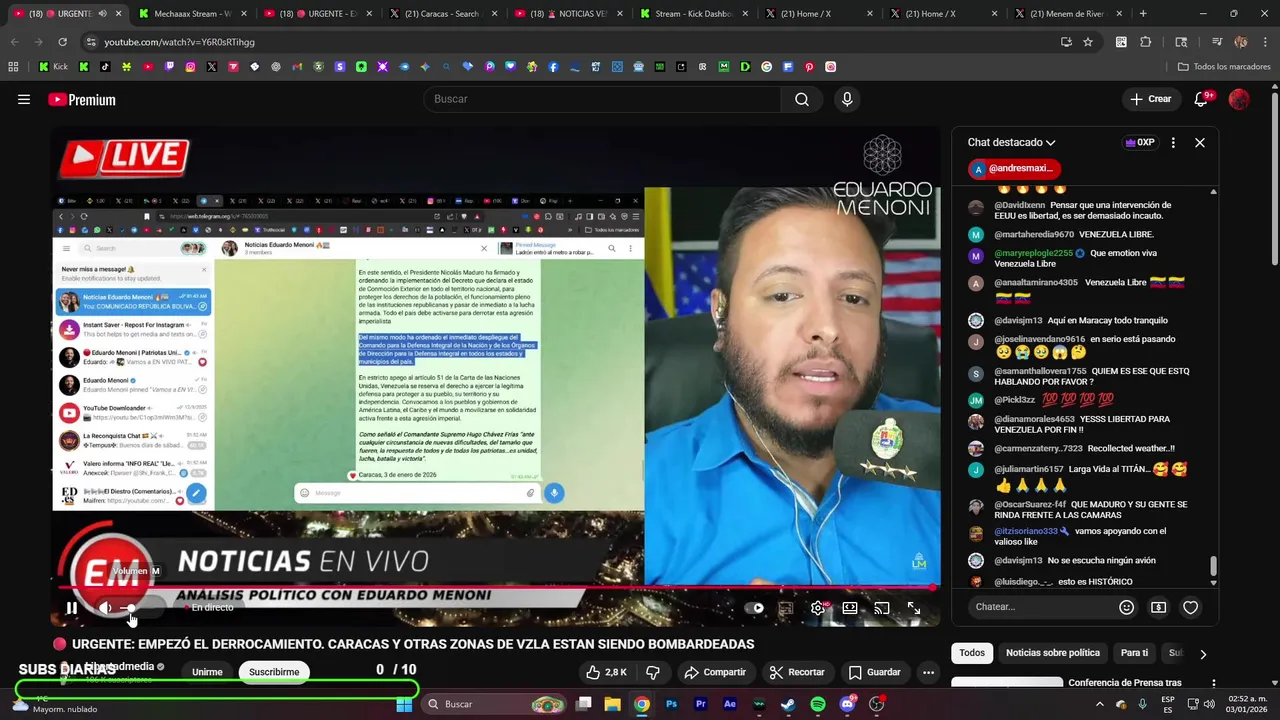Show hidden system tray icons
Image resolution: width=1280 pixels, height=720 pixels.
tap(1099, 704)
